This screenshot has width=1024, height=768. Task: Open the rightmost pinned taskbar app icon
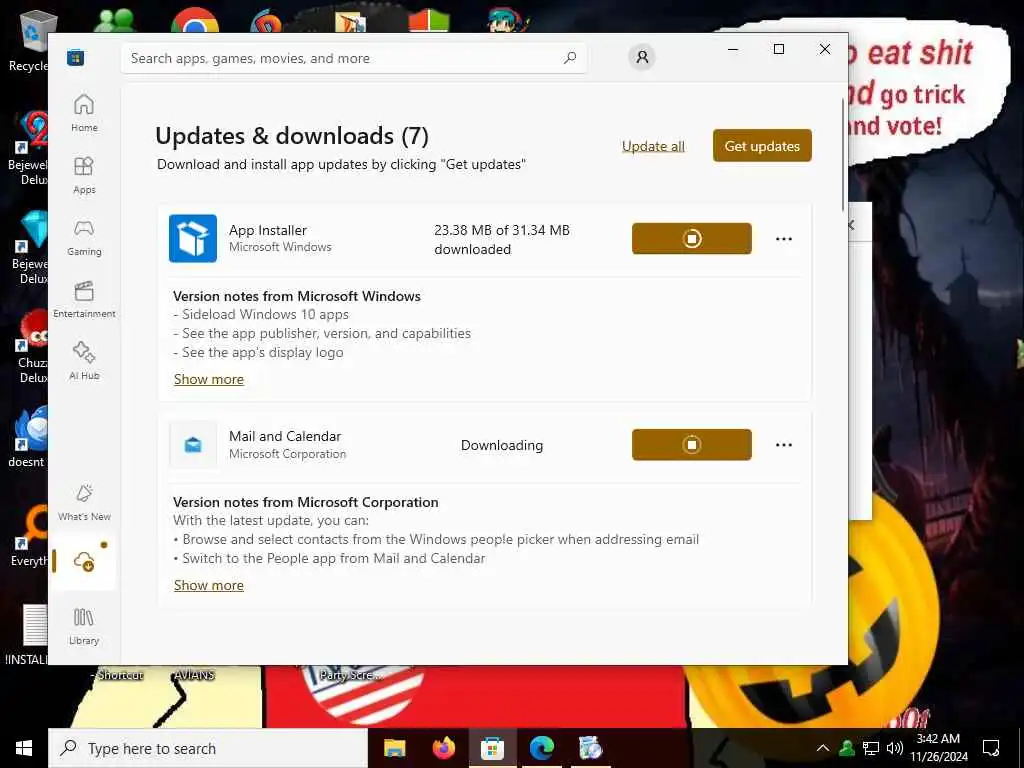[590, 748]
